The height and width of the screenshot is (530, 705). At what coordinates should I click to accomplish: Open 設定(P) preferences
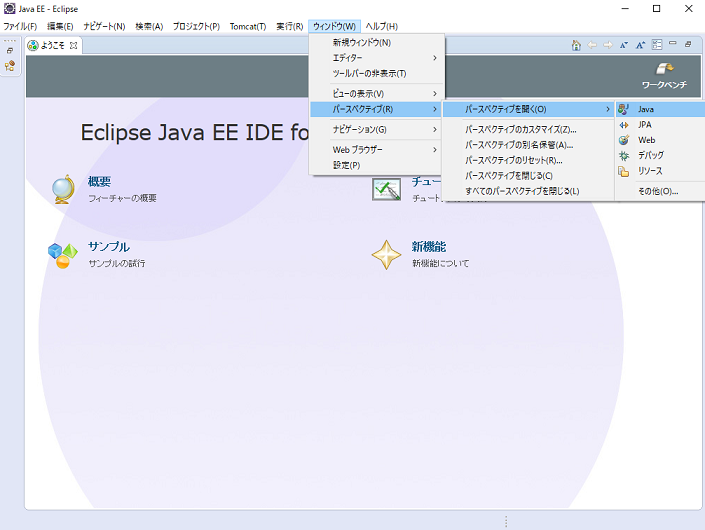click(x=376, y=165)
